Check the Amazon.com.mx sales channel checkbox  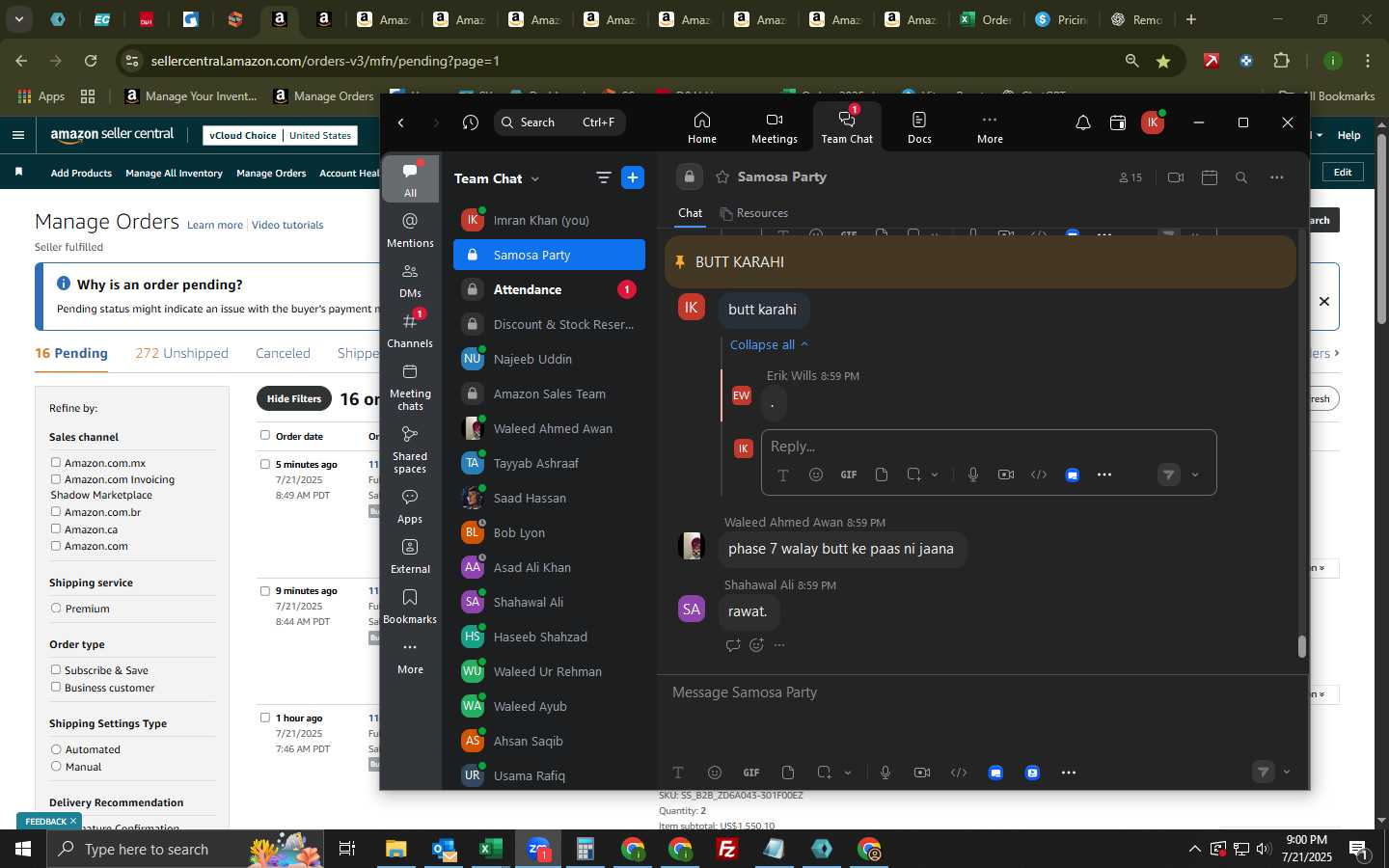[56, 463]
